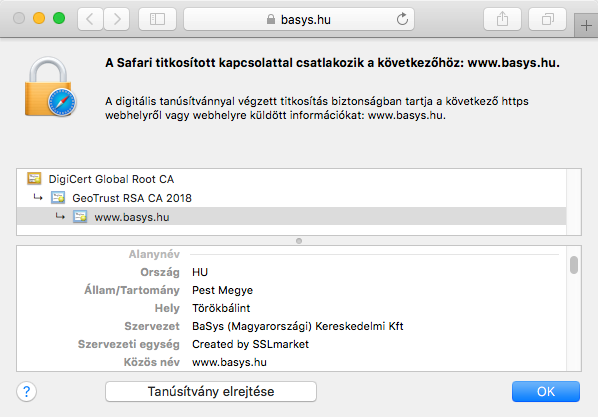598x417 pixels.
Task: Select DigiCert Global Root CA in tree
Action: tap(291, 179)
